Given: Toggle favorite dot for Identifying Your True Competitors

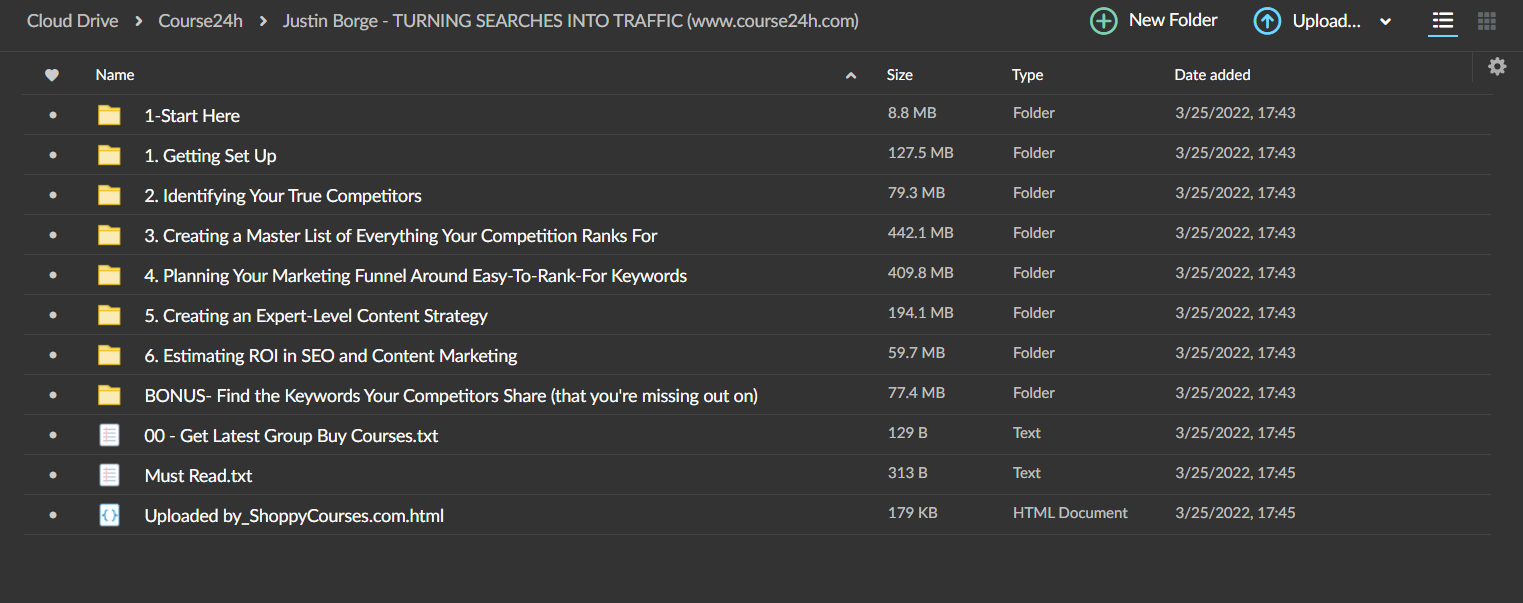Looking at the screenshot, I should [52, 195].
